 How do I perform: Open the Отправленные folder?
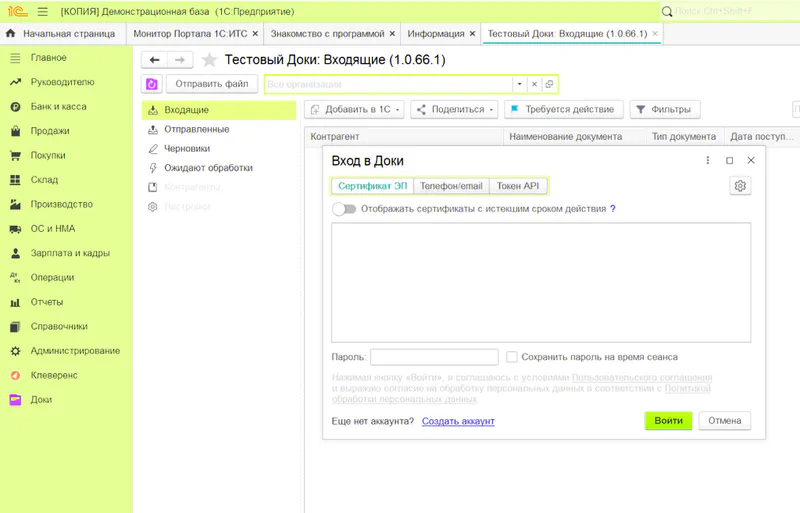click(196, 129)
